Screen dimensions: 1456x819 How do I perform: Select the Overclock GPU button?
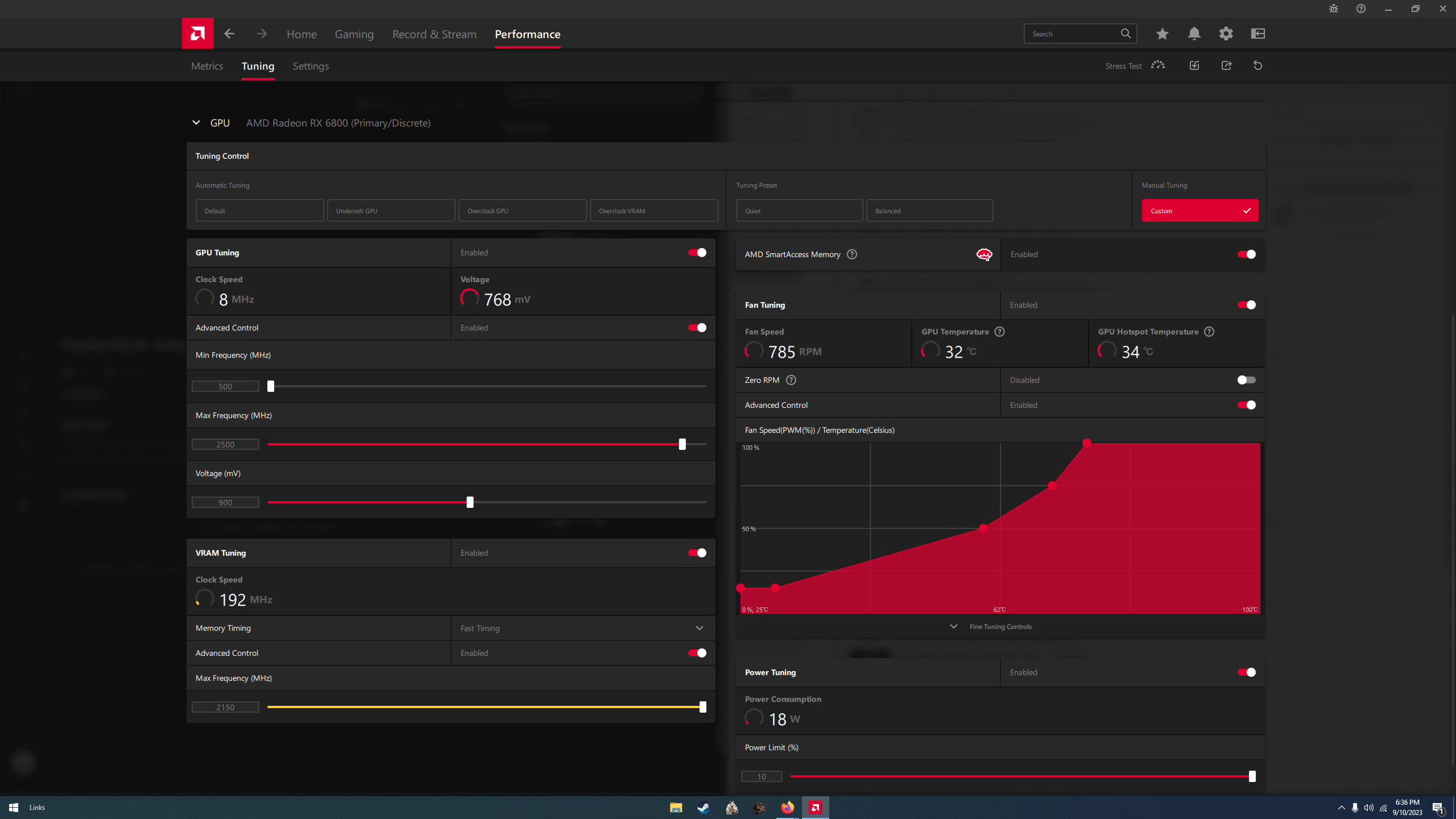coord(523,210)
